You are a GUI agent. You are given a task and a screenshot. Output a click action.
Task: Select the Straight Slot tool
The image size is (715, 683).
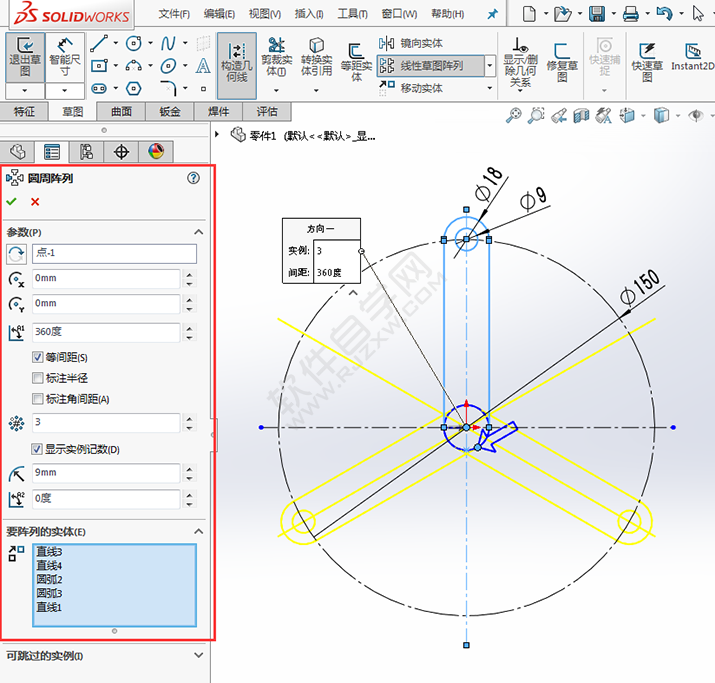(x=99, y=88)
